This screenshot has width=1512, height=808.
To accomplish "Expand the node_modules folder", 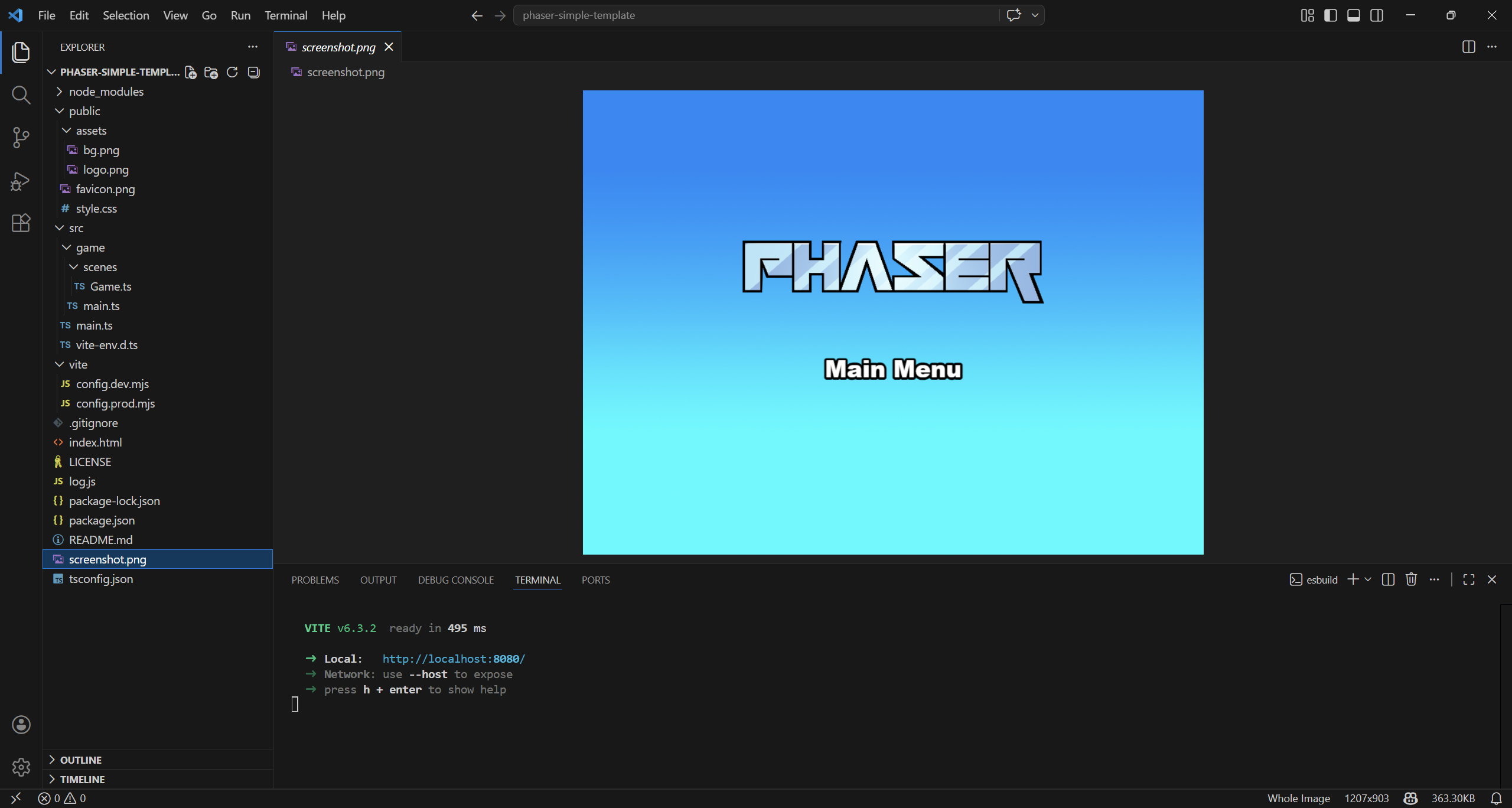I will (106, 92).
